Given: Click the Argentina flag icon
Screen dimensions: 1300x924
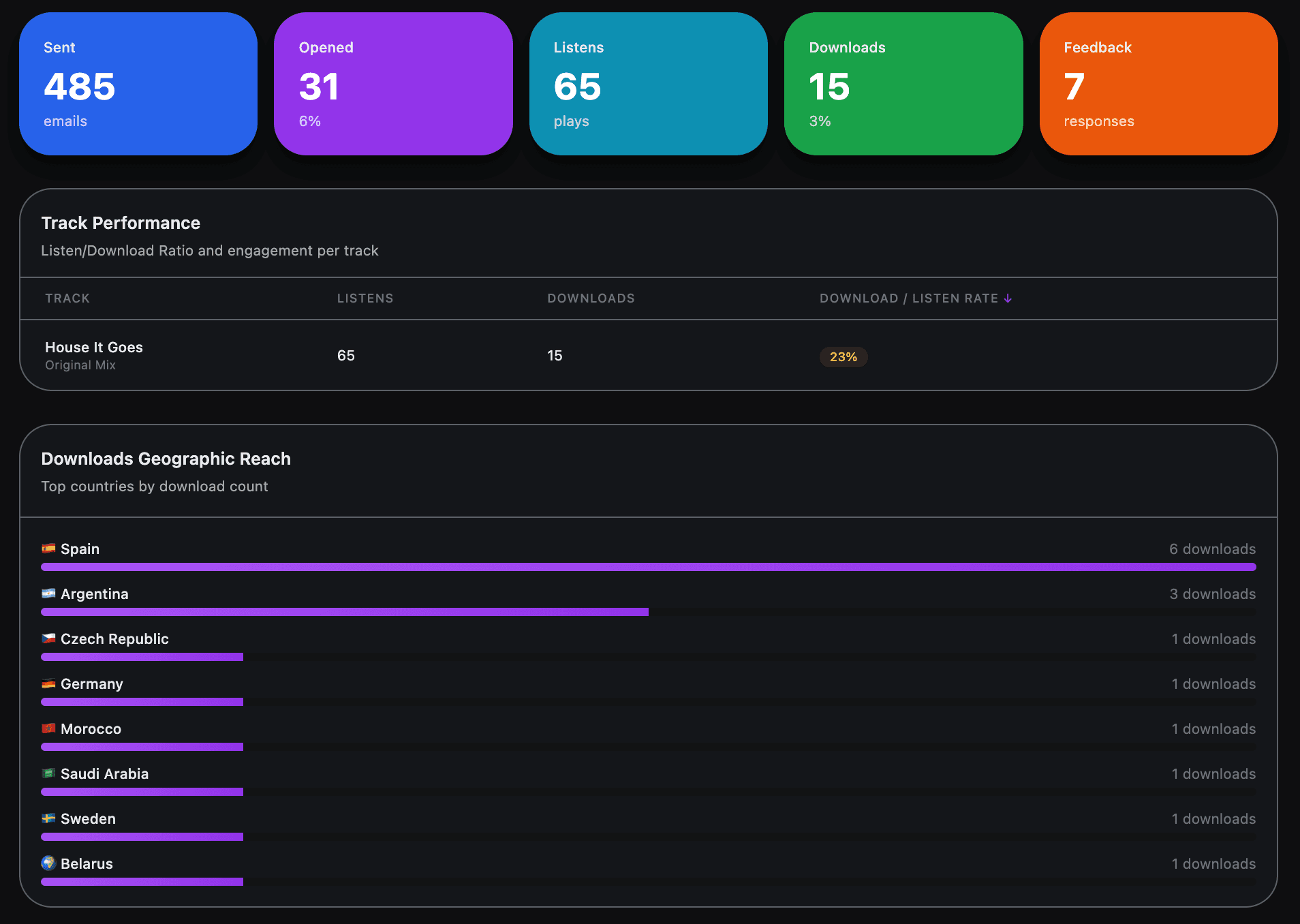Looking at the screenshot, I should pyautogui.click(x=48, y=593).
